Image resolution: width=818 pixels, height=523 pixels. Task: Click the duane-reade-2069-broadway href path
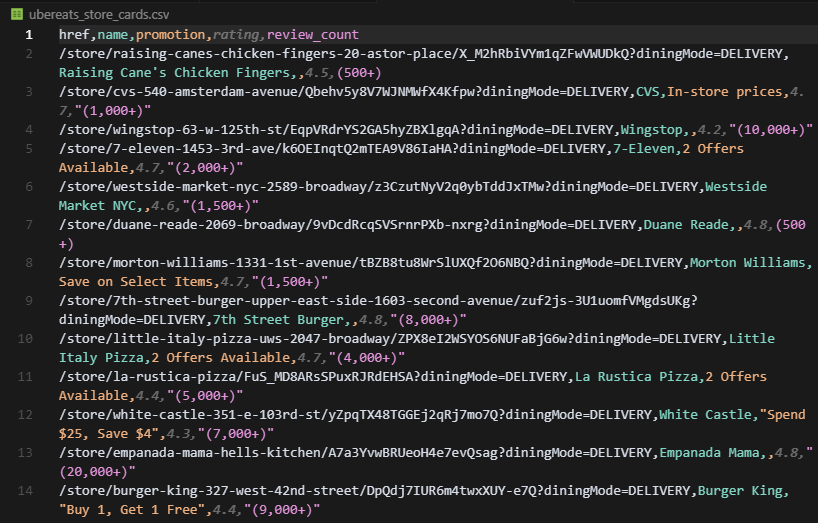click(347, 224)
